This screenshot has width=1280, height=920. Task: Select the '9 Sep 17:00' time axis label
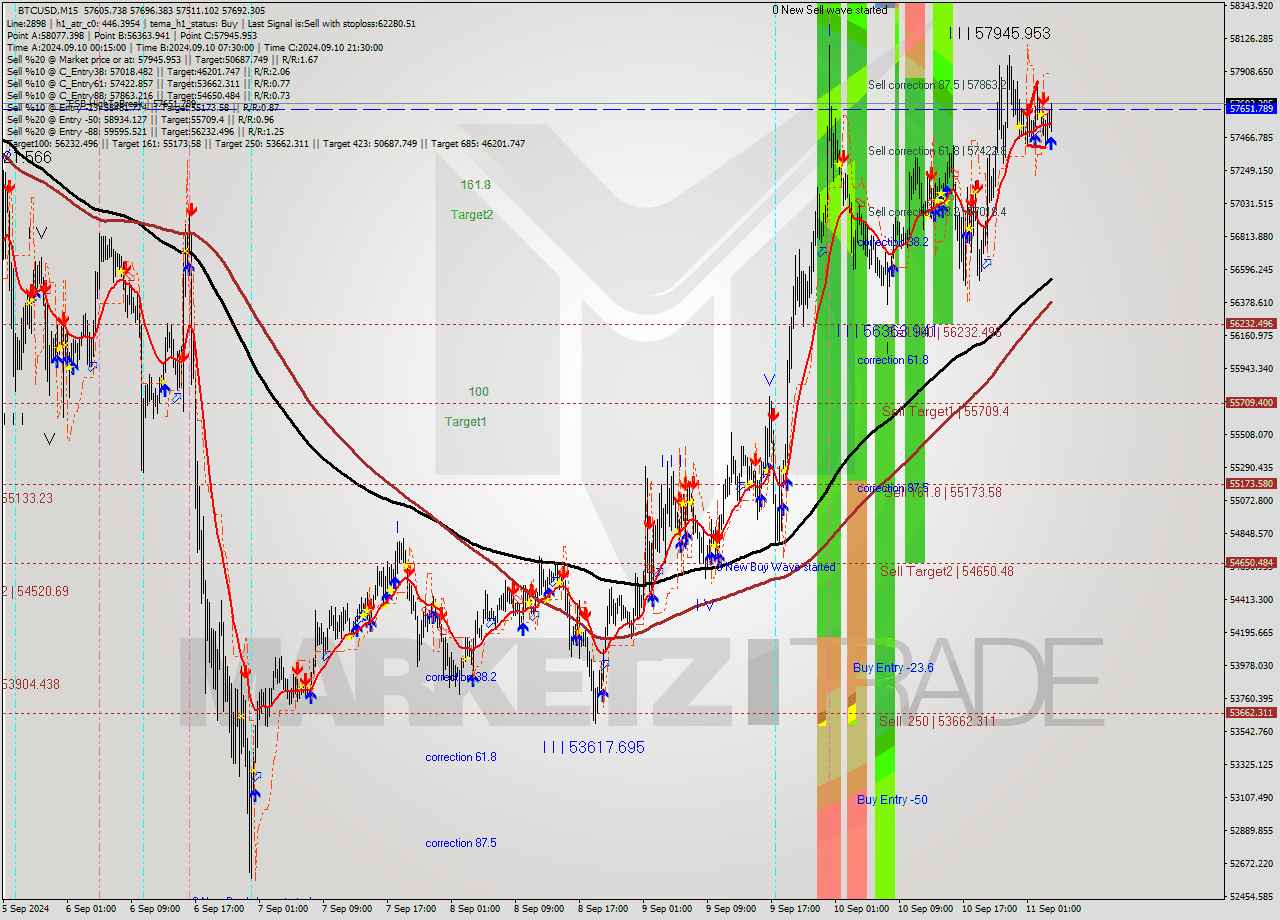click(795, 909)
